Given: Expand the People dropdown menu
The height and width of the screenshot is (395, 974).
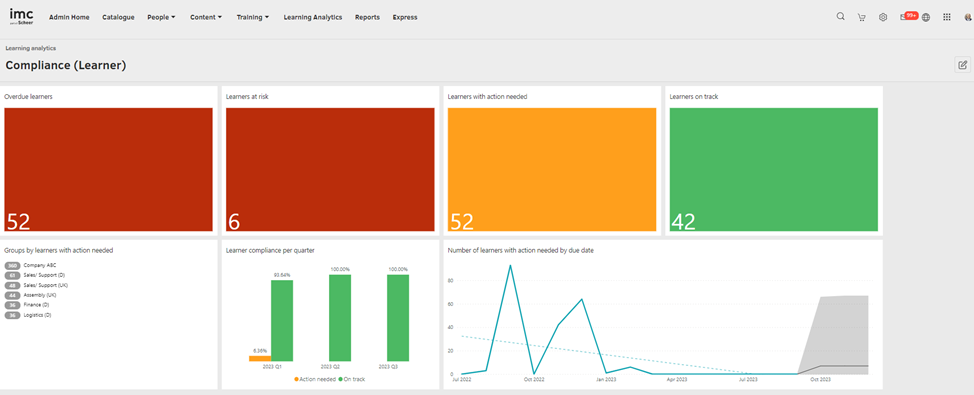Looking at the screenshot, I should click(x=162, y=17).
